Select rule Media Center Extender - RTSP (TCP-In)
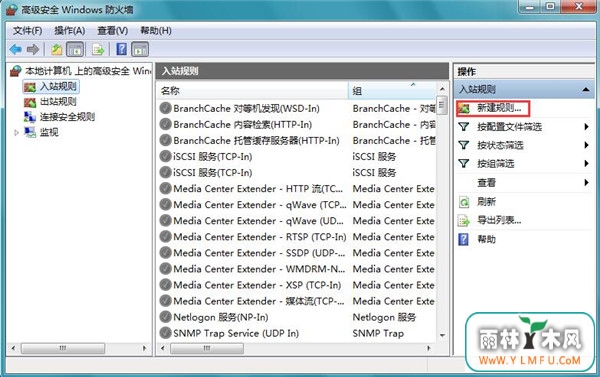 point(259,237)
